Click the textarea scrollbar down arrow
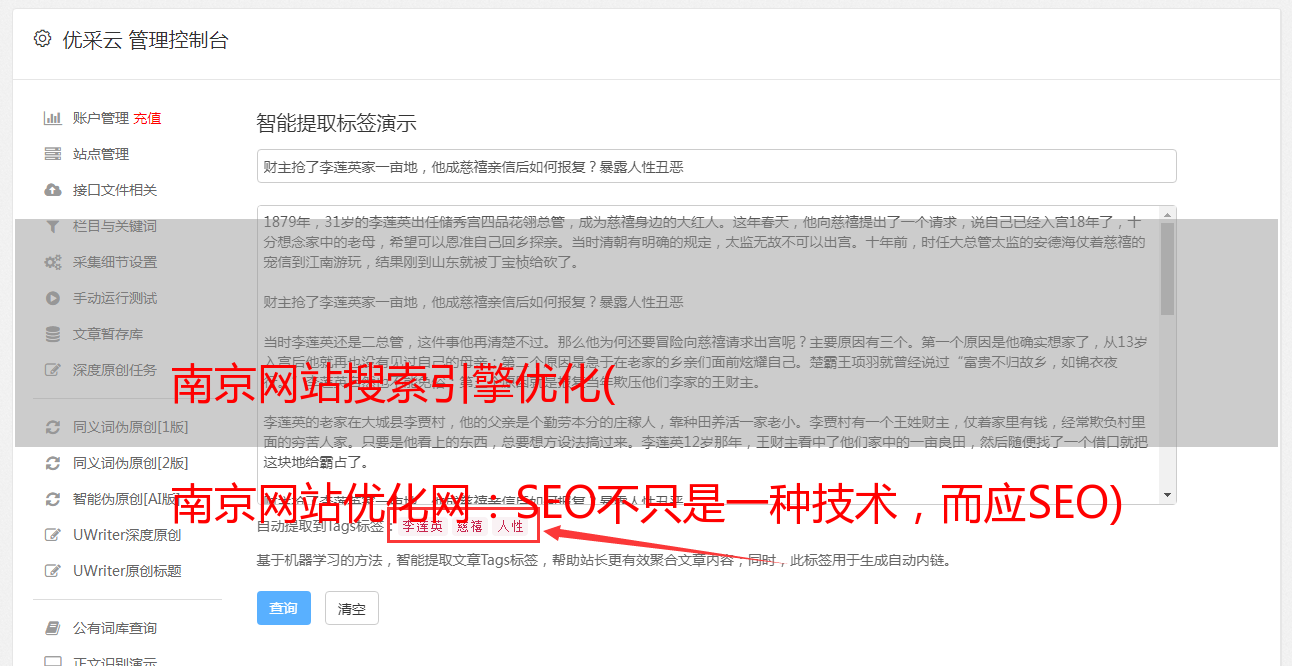Screen dimensions: 1292x666 [1167, 495]
